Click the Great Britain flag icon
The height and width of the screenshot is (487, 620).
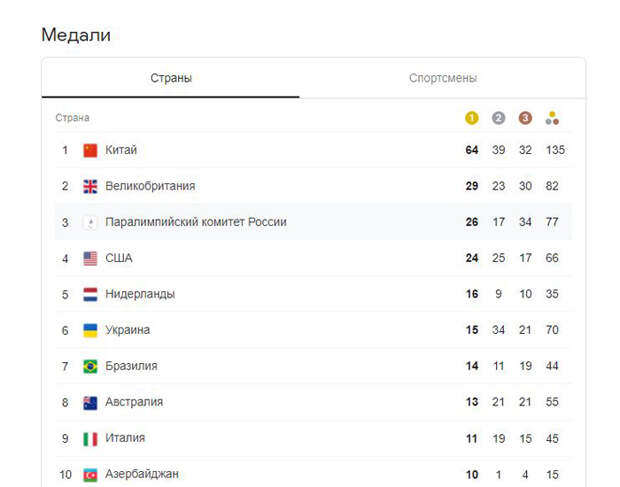[x=90, y=186]
